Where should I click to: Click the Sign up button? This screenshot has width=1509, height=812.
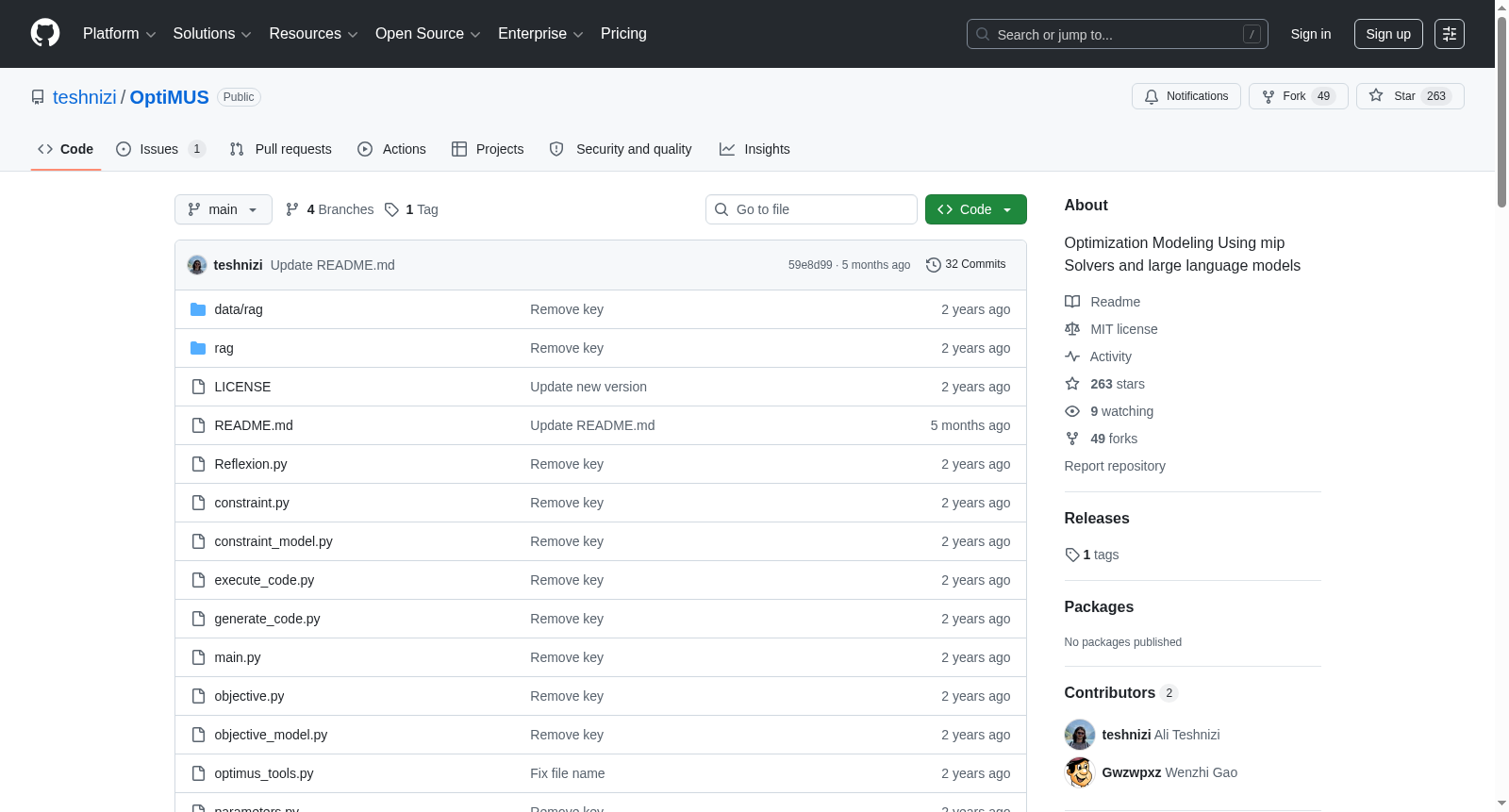pos(1388,34)
